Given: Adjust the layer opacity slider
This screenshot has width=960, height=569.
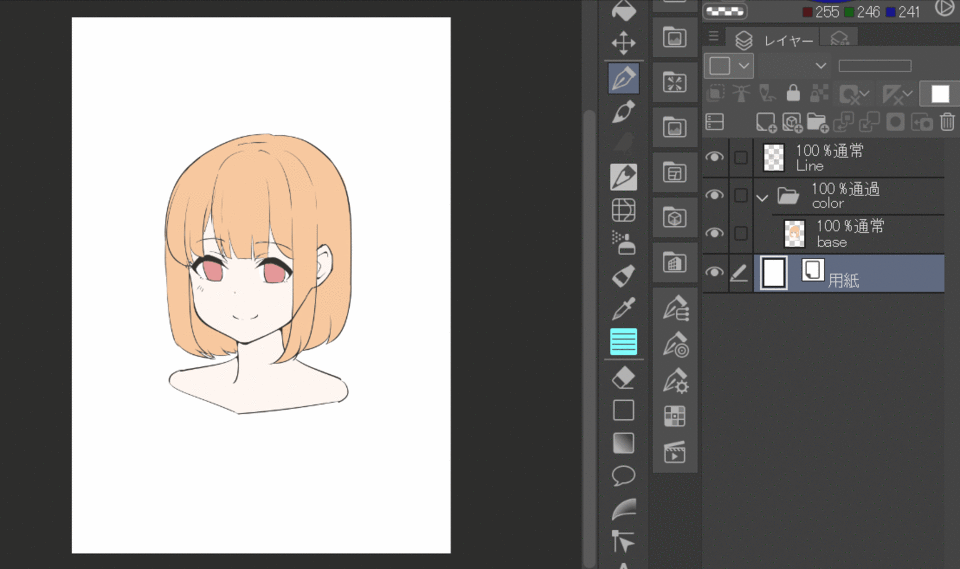Looking at the screenshot, I should coord(874,66).
